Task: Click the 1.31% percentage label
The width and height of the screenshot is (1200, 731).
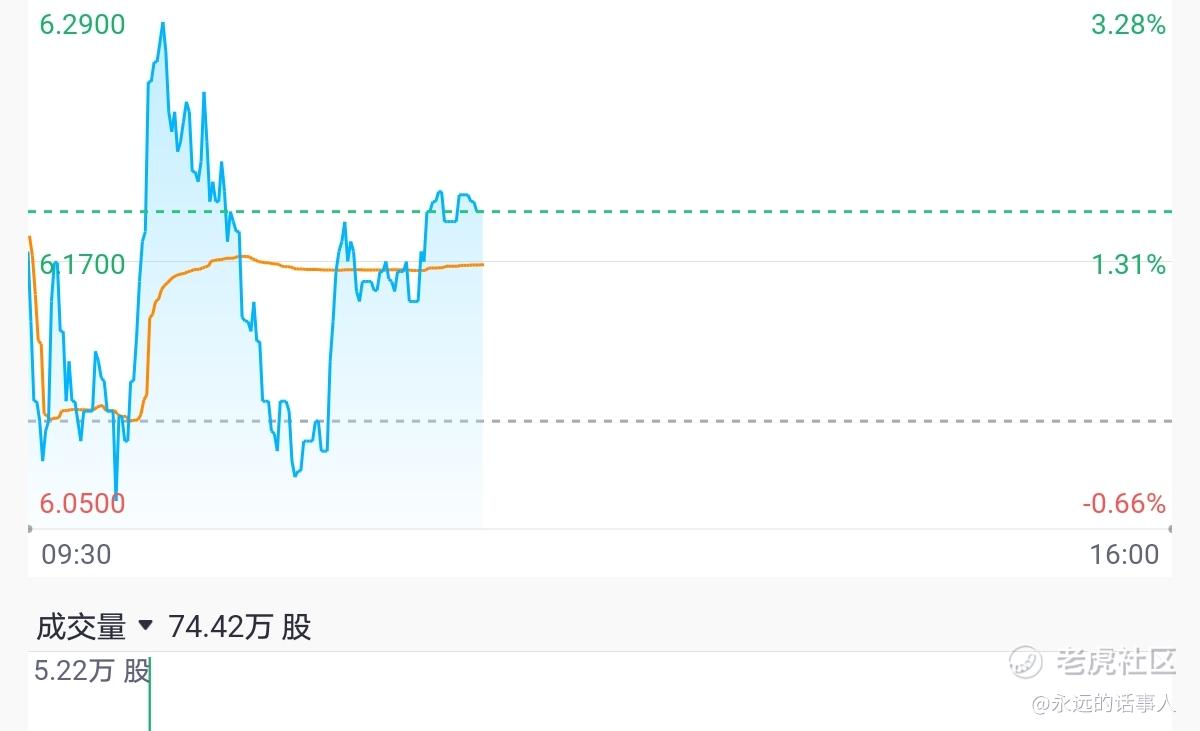Action: [x=1128, y=265]
